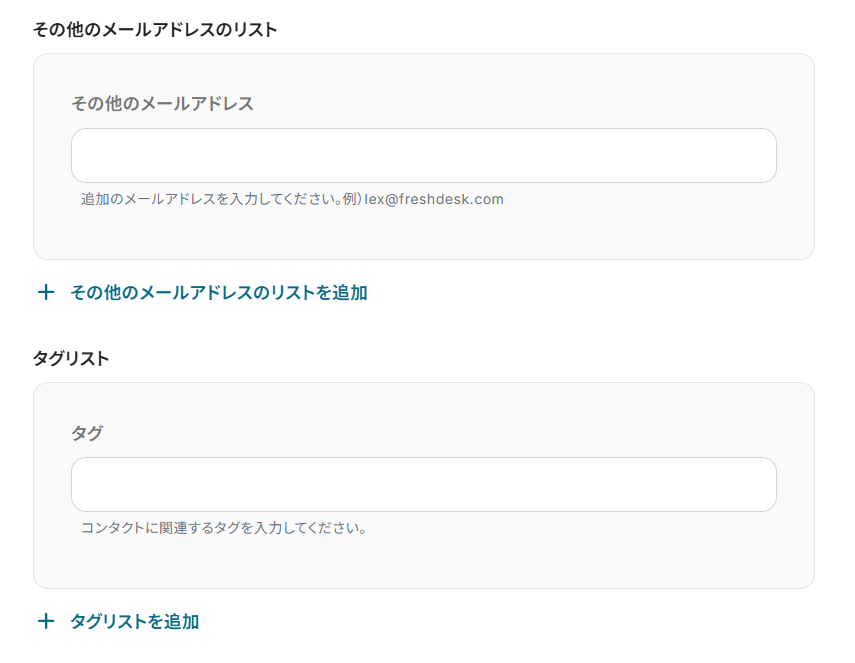Click the その他のメールアドレス field label
855x663 pixels.
[x=162, y=104]
